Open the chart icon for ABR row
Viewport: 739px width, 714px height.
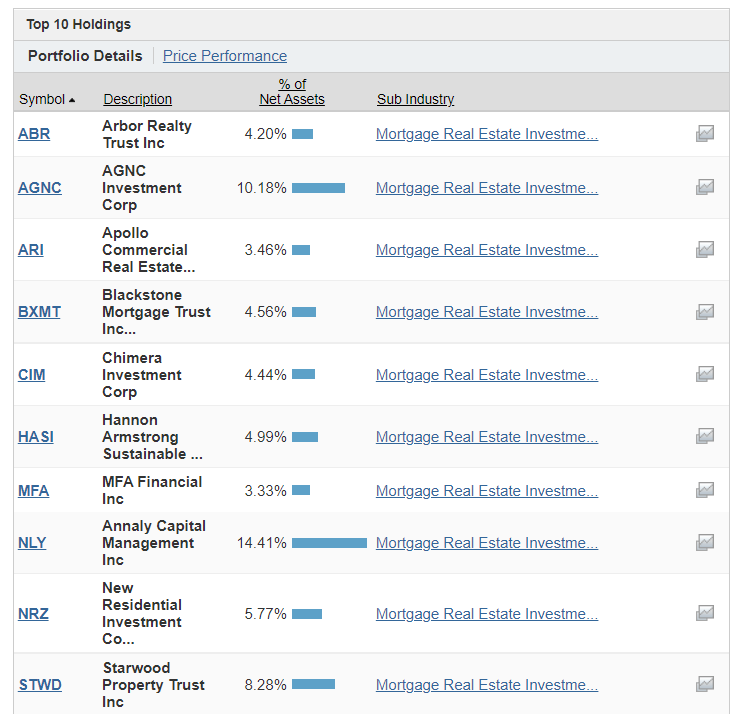[705, 134]
